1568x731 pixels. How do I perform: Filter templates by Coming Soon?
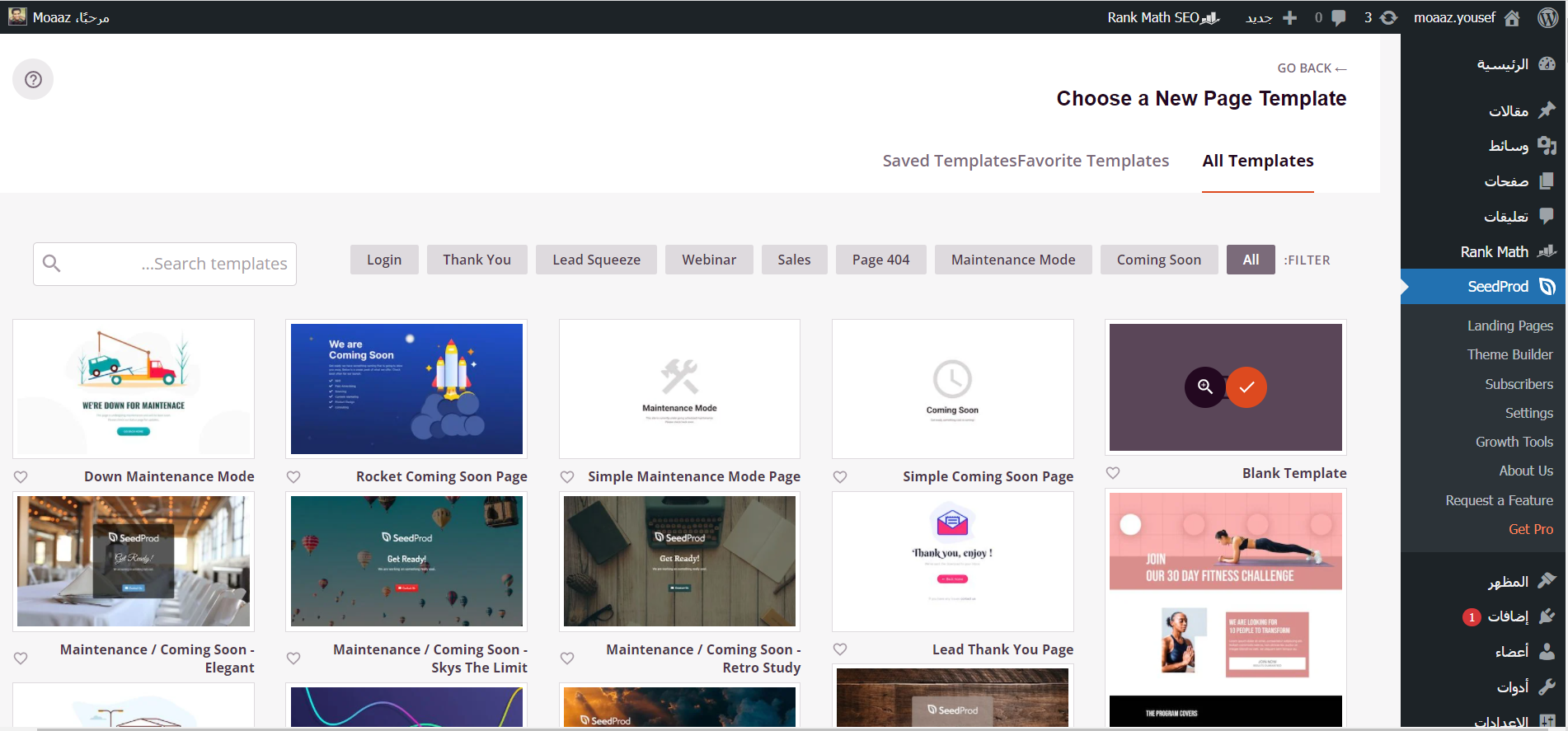tap(1158, 260)
